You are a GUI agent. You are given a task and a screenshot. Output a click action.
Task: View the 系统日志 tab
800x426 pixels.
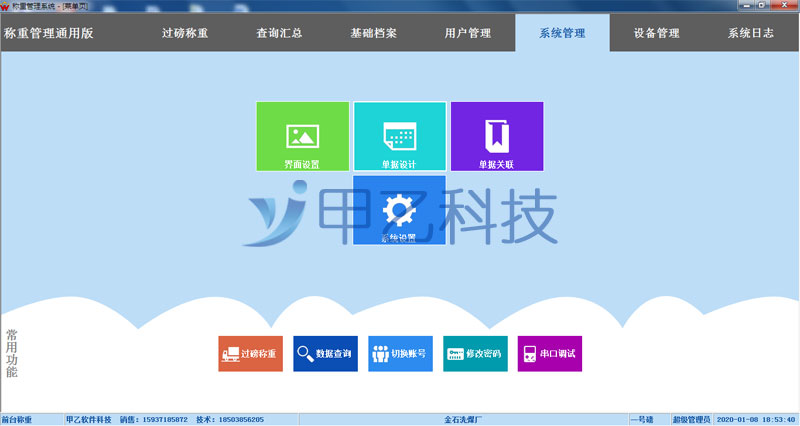pos(750,33)
